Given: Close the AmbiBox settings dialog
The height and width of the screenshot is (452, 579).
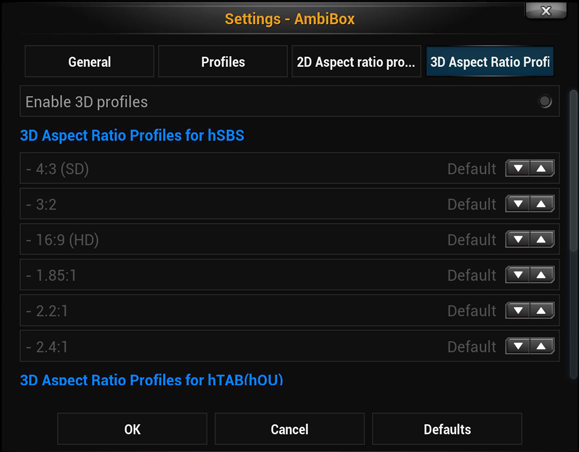Looking at the screenshot, I should coord(546,10).
